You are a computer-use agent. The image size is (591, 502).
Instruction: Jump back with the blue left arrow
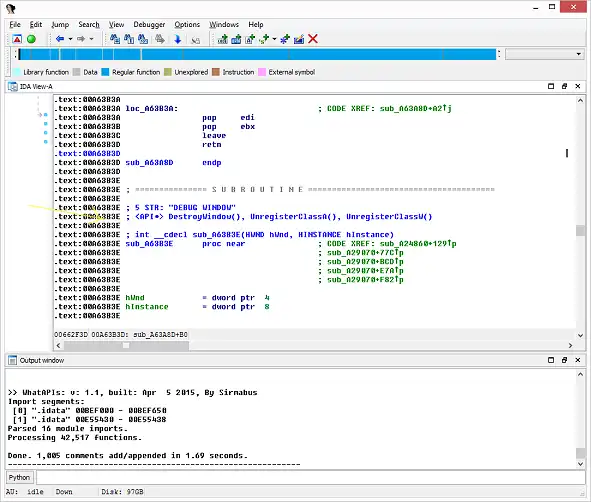tap(60, 39)
